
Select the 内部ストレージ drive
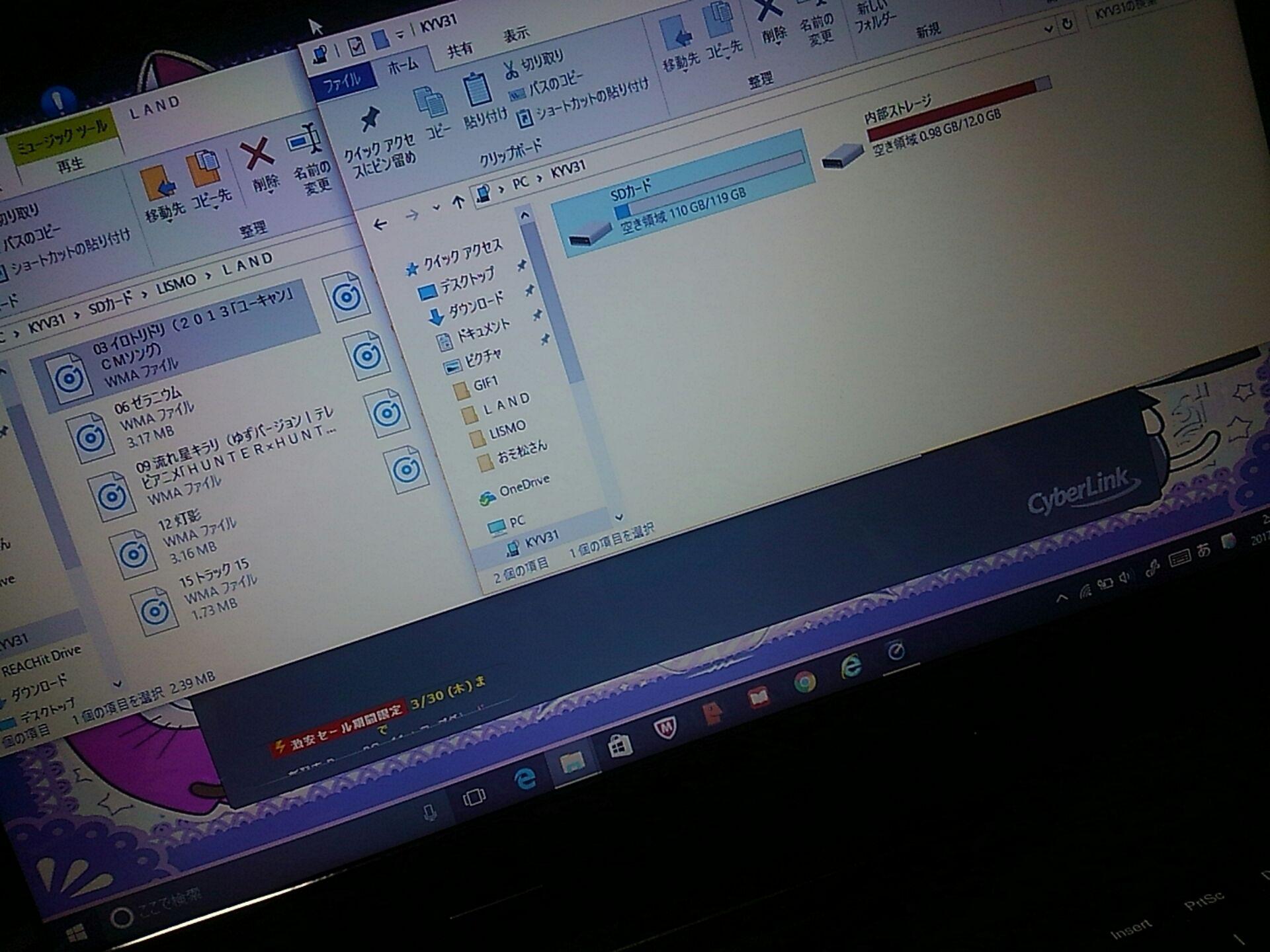[935, 126]
